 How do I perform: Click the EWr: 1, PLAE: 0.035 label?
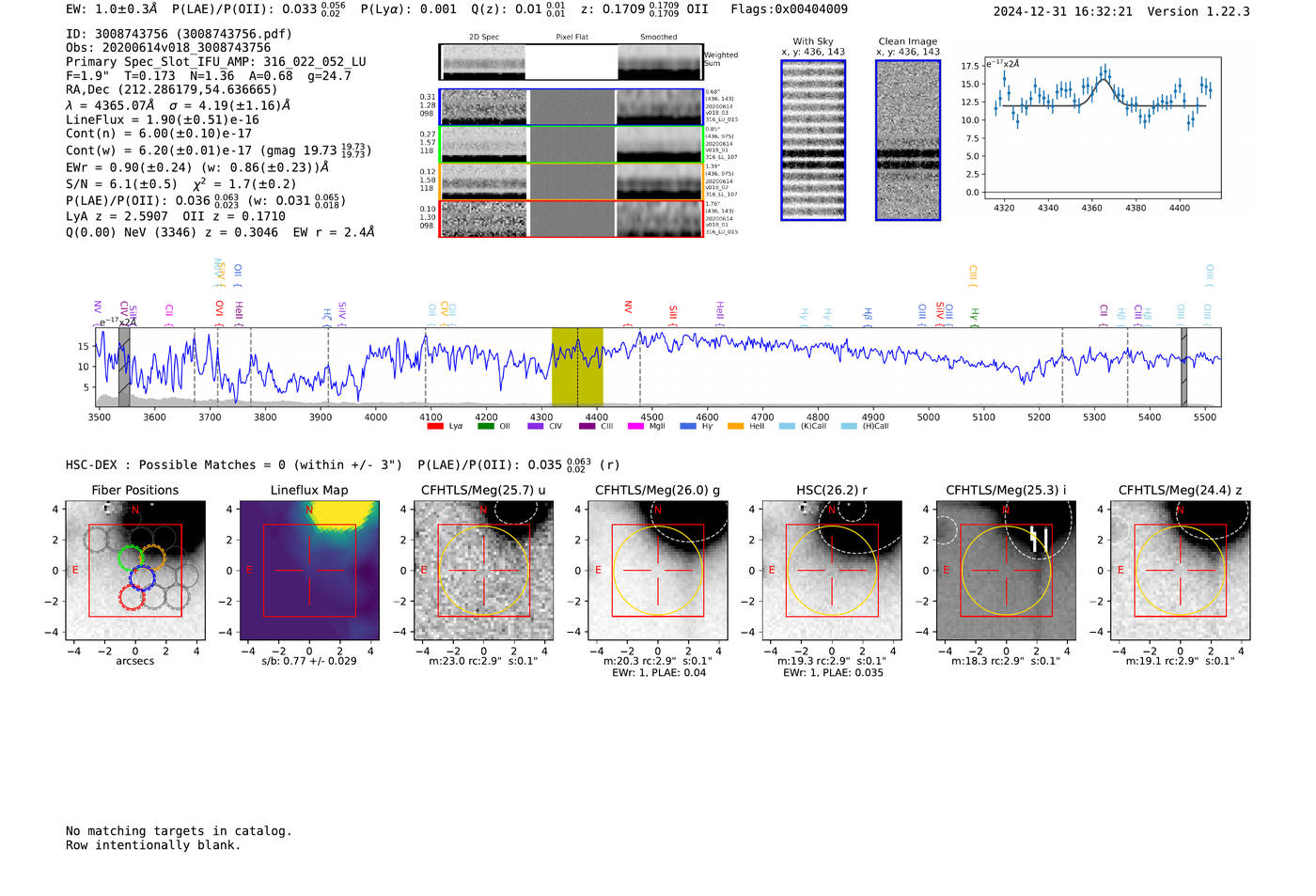tap(833, 673)
